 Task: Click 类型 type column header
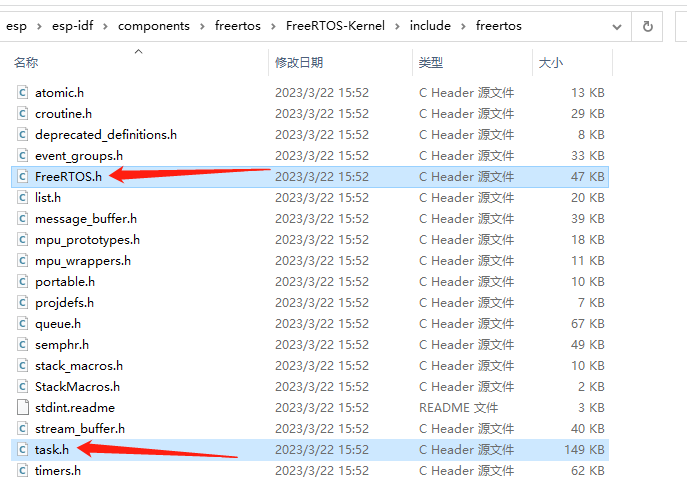[431, 62]
